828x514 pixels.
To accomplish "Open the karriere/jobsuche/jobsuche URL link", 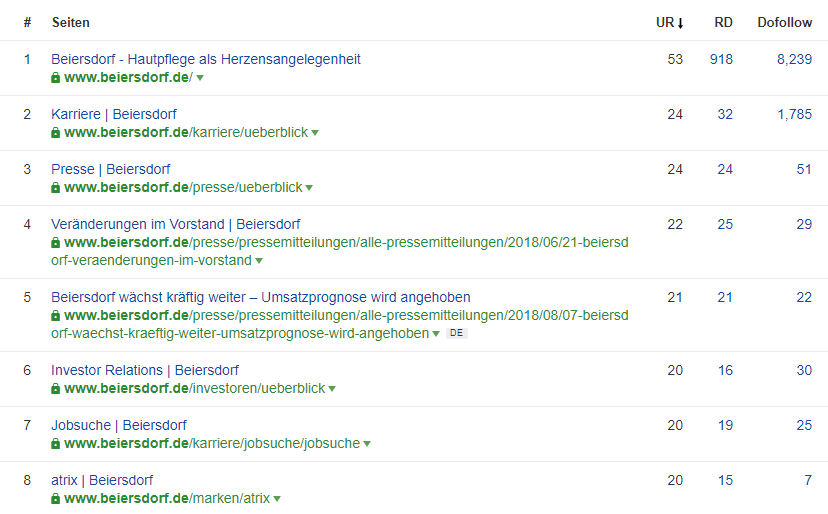I will [212, 443].
